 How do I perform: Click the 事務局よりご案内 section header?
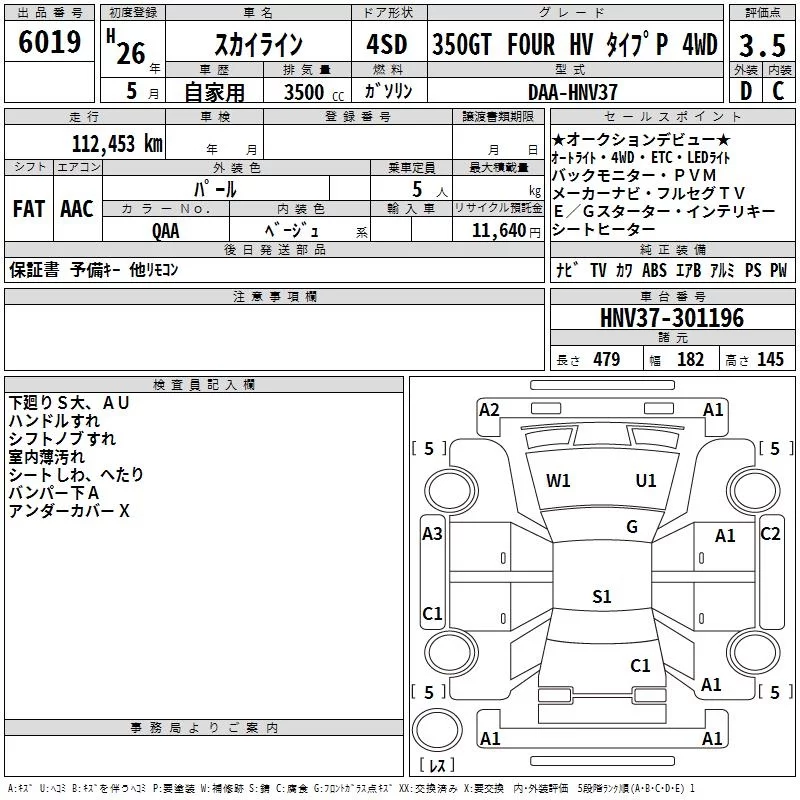[204, 728]
